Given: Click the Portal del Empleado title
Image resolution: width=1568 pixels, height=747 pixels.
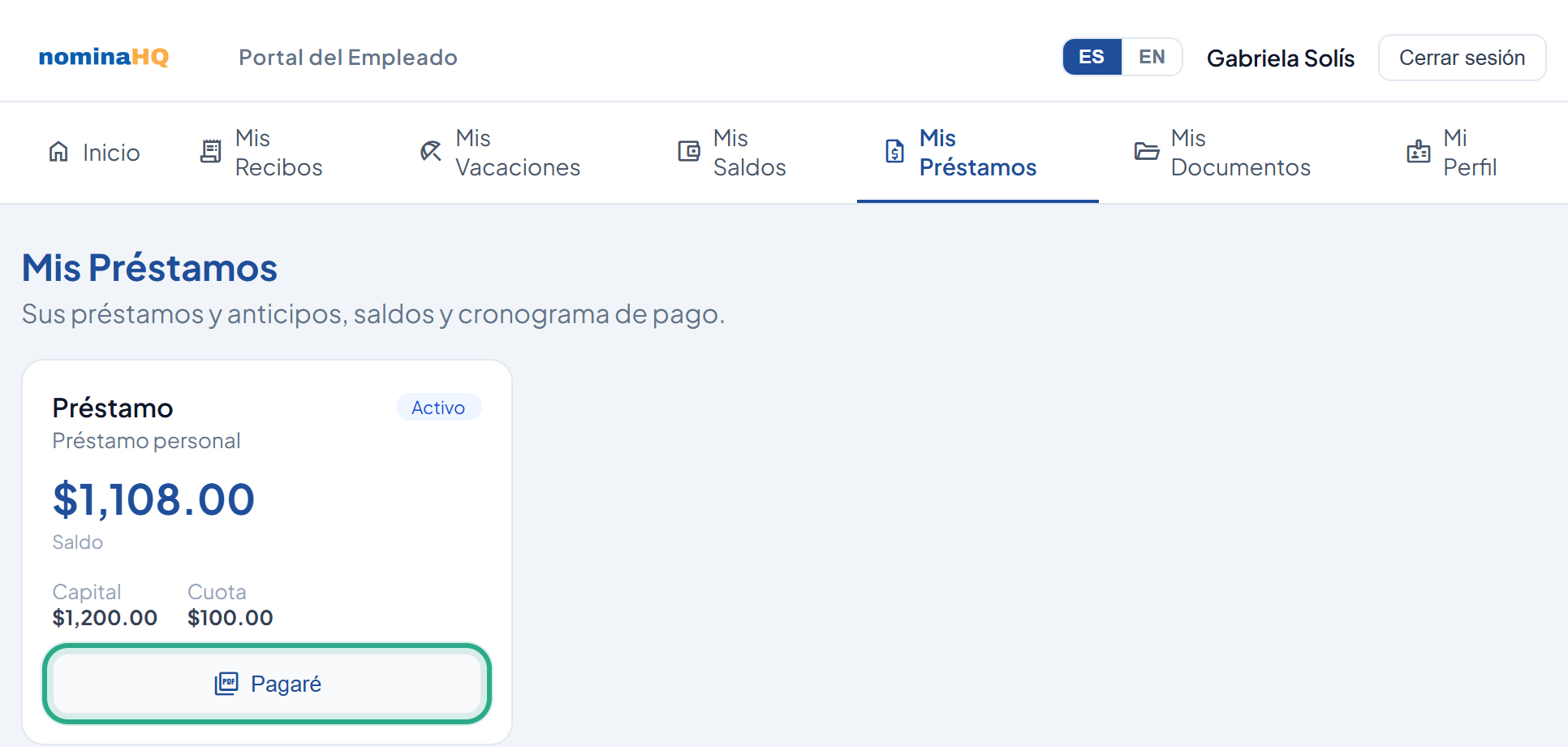Looking at the screenshot, I should tap(348, 58).
